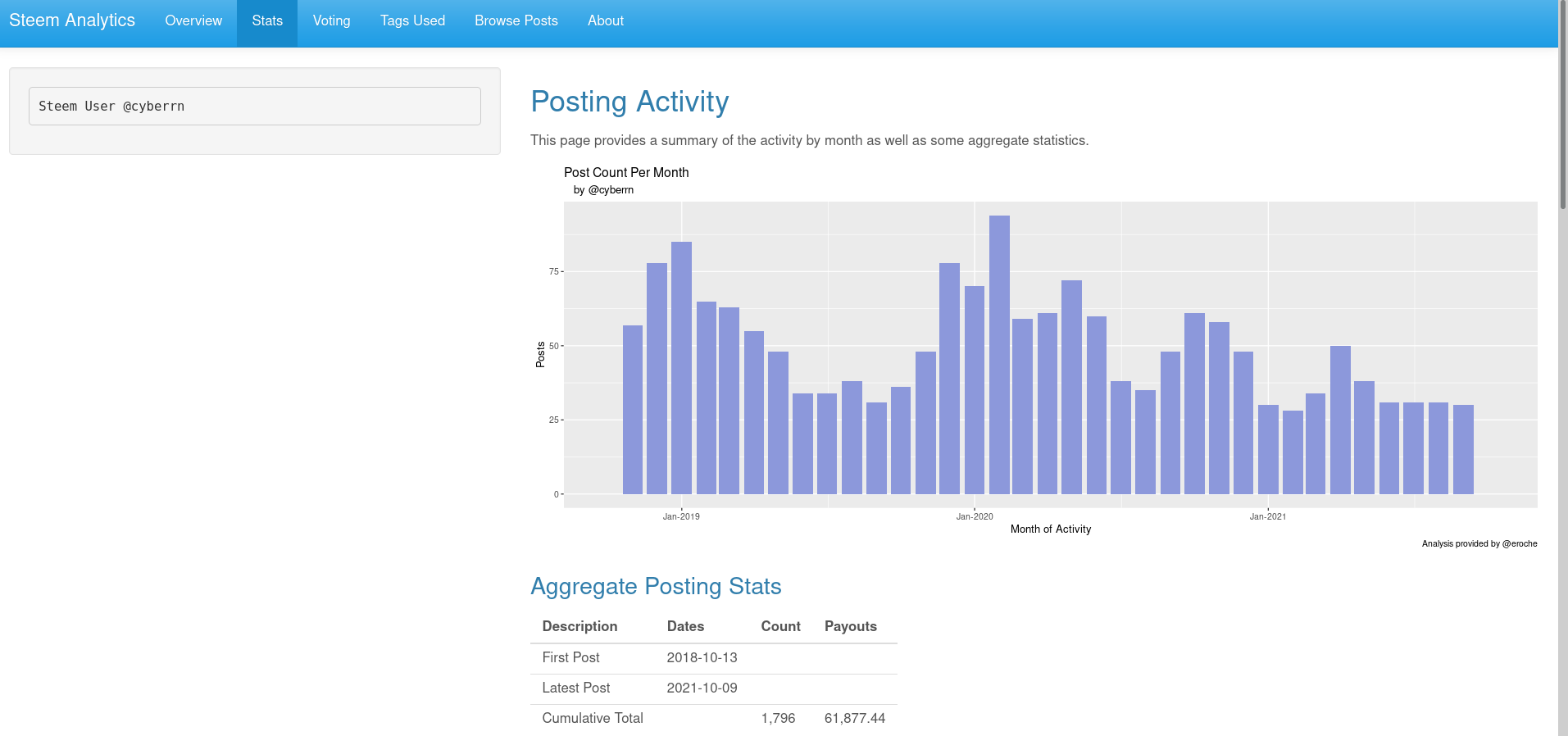Image resolution: width=1568 pixels, height=736 pixels.
Task: Click the Description column header
Action: (579, 626)
